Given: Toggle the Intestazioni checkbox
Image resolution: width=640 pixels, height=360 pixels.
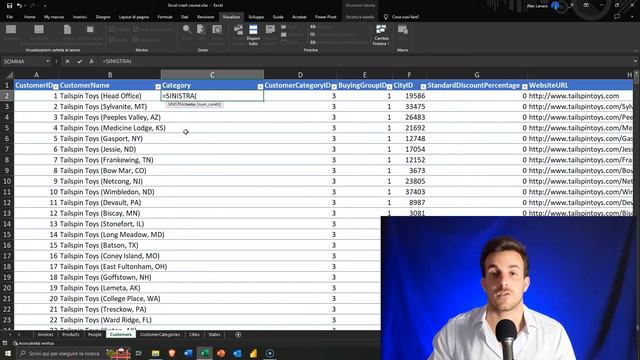Looking at the screenshot, I should coord(136,40).
